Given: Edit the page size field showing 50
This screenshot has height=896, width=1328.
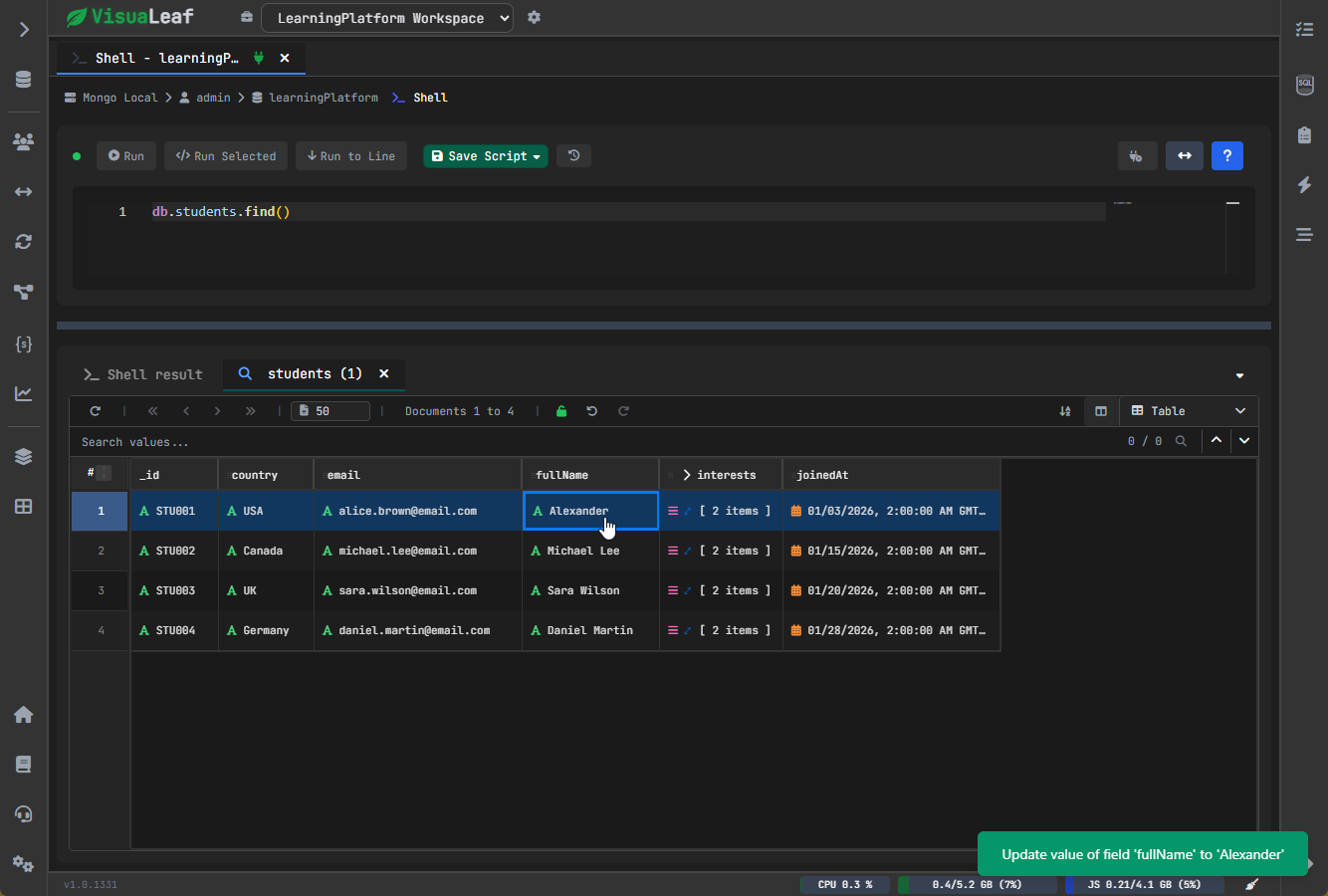Looking at the screenshot, I should tap(331, 411).
